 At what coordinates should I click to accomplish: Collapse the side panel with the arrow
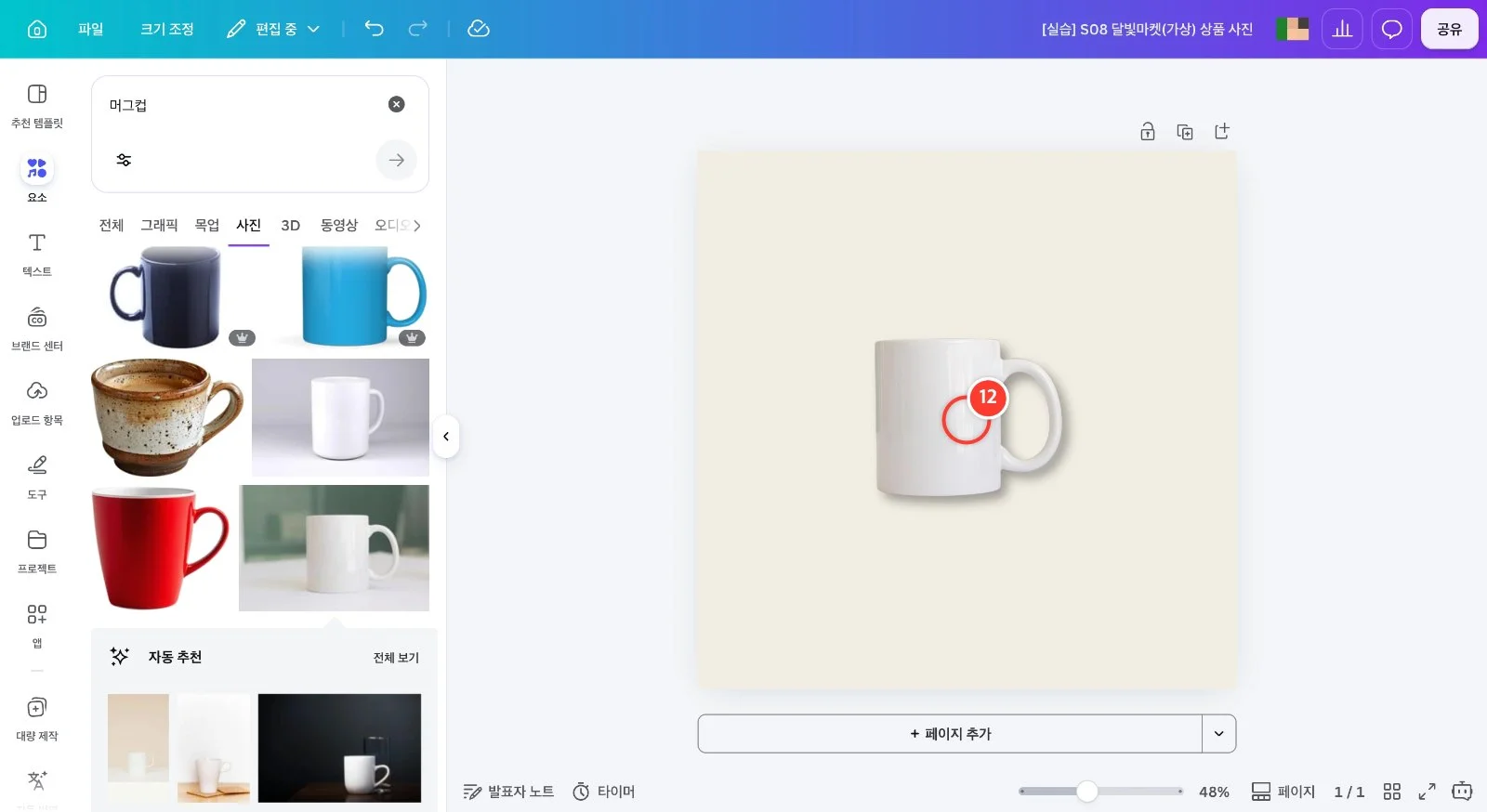pyautogui.click(x=446, y=437)
